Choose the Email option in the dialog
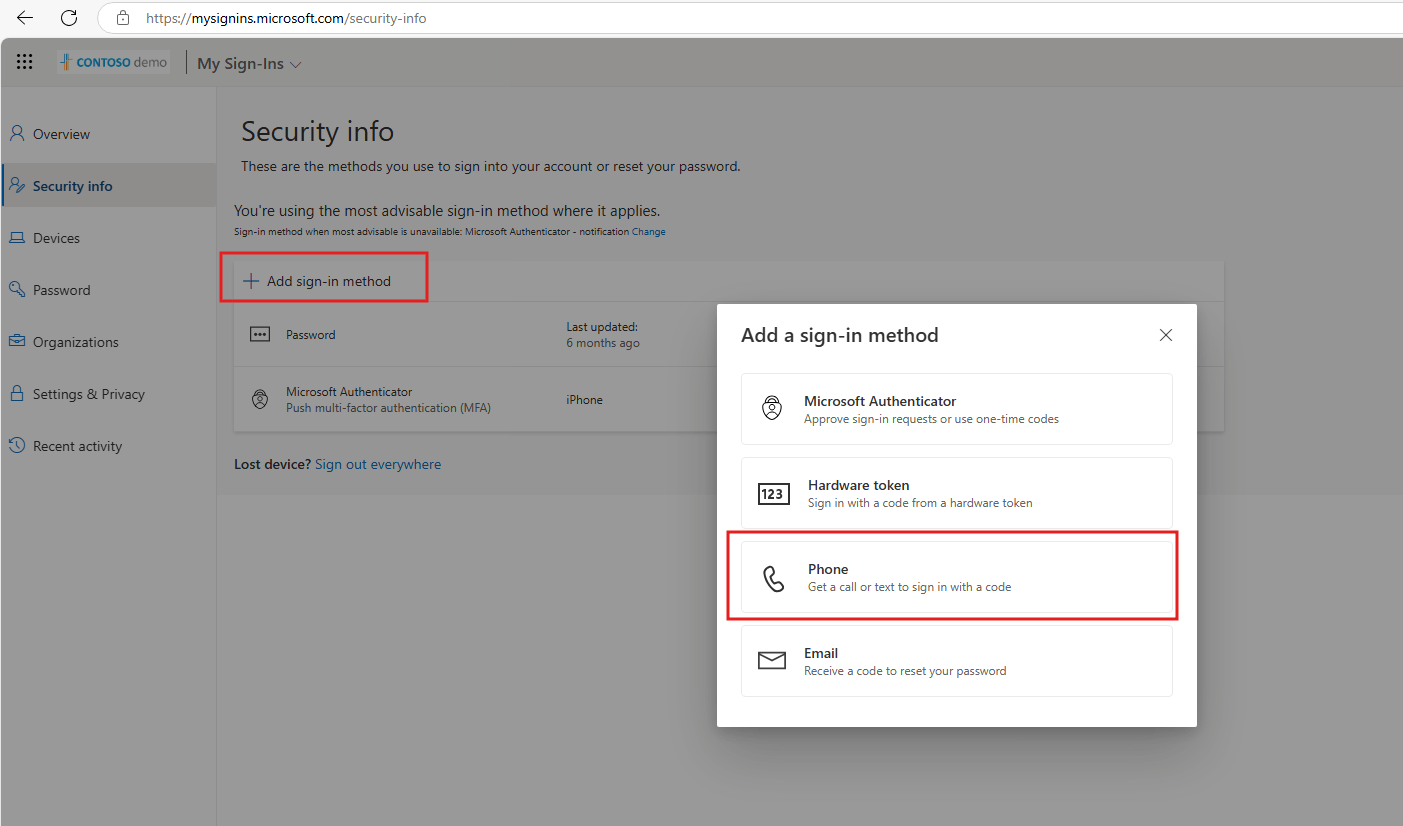The width and height of the screenshot is (1403, 826). click(x=957, y=661)
